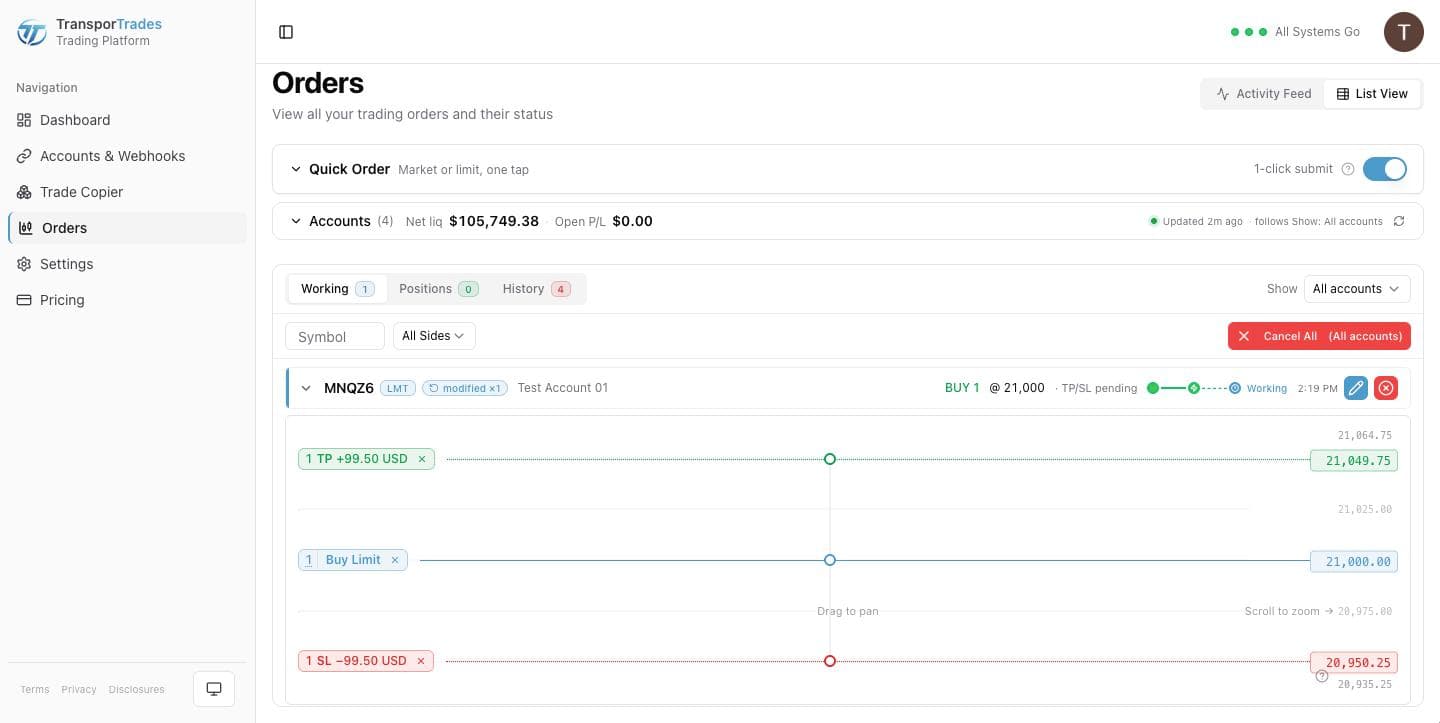Cancel the MNQZ6 order with the red icon
The height and width of the screenshot is (723, 1440).
(x=1386, y=388)
